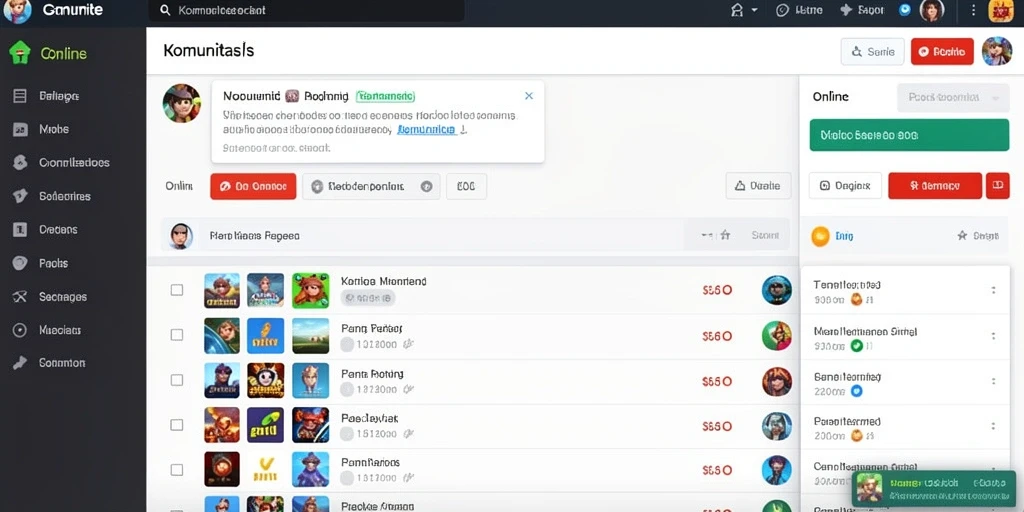Viewport: 1024px width, 512px height.
Task: Open three-dot menu for Peseellearned item
Action: point(993,426)
